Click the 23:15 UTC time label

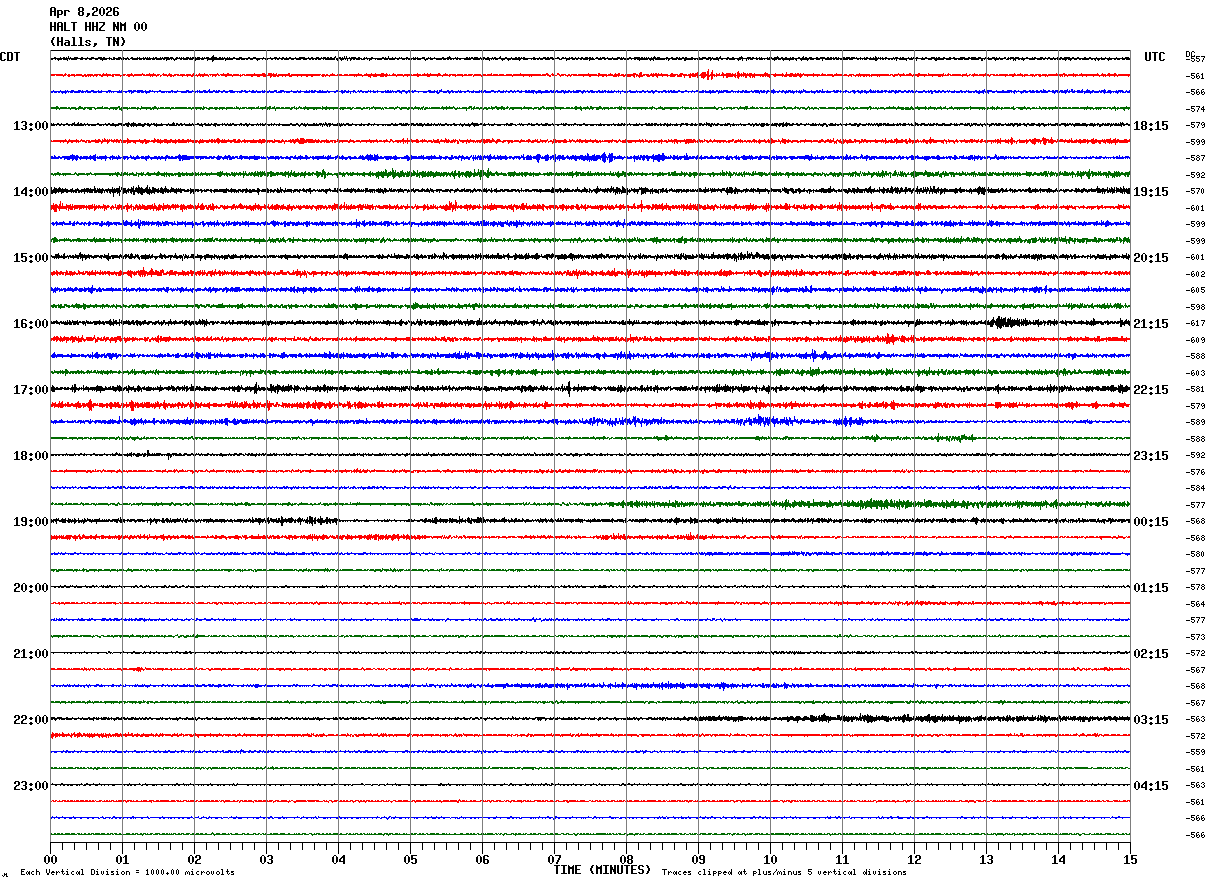tap(1151, 456)
